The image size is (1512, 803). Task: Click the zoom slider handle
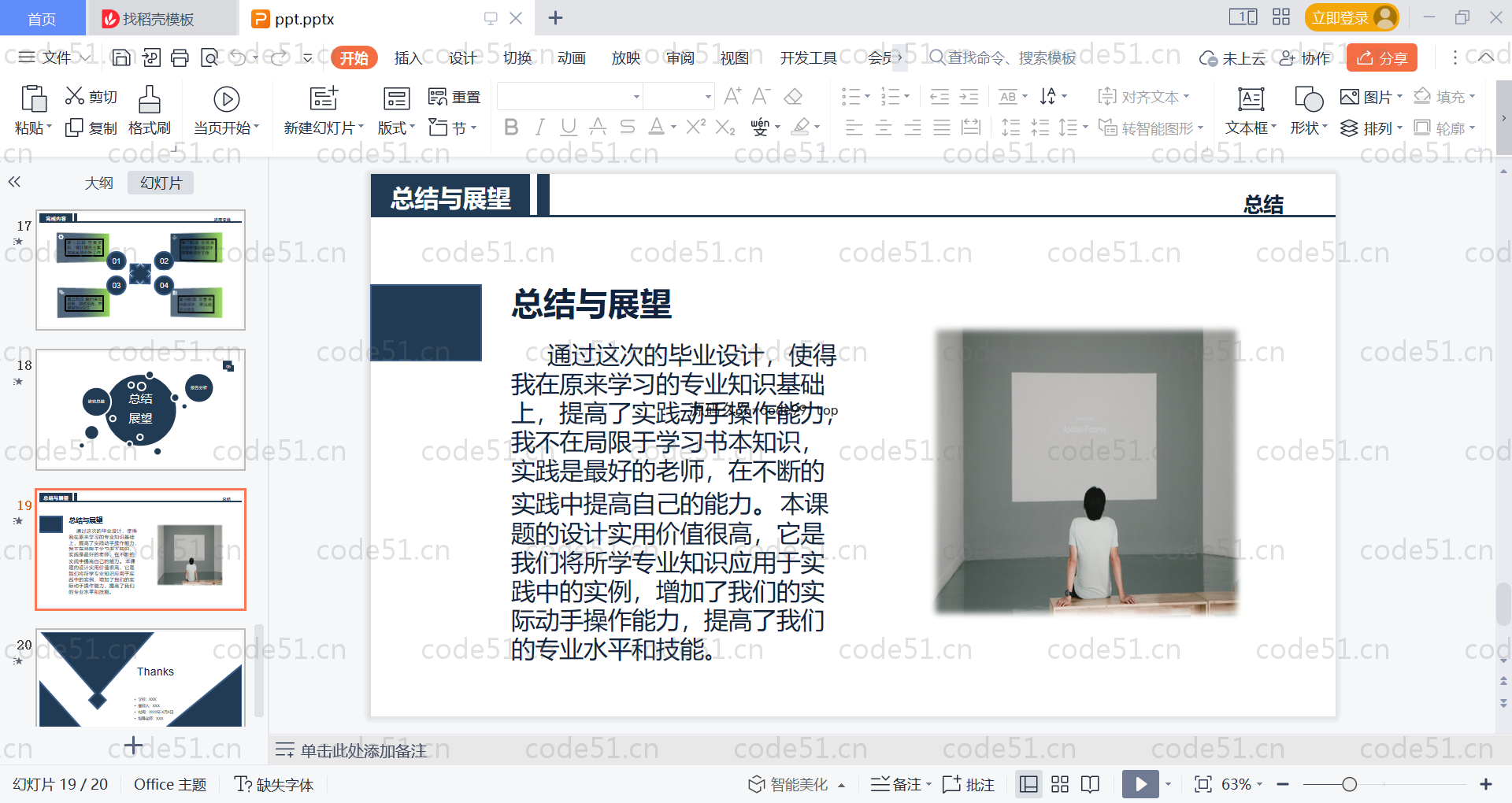point(1349,784)
